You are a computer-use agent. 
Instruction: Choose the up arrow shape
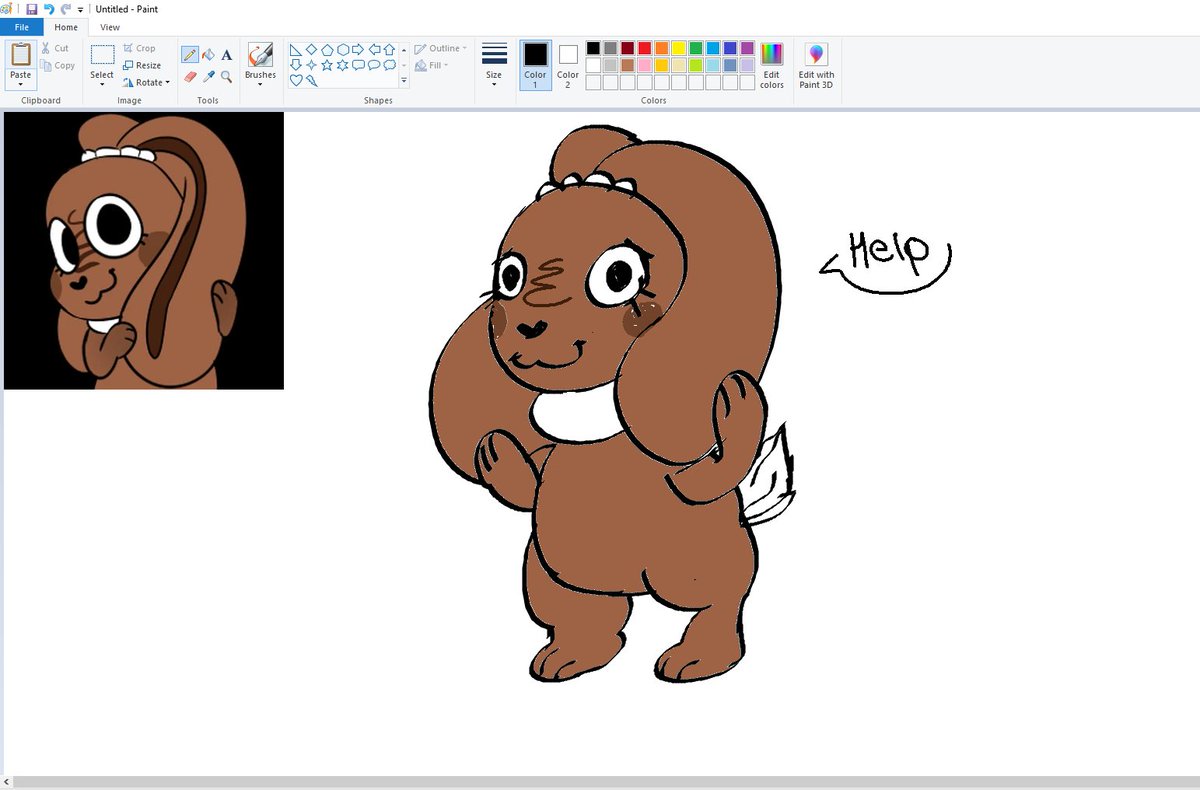tap(389, 49)
